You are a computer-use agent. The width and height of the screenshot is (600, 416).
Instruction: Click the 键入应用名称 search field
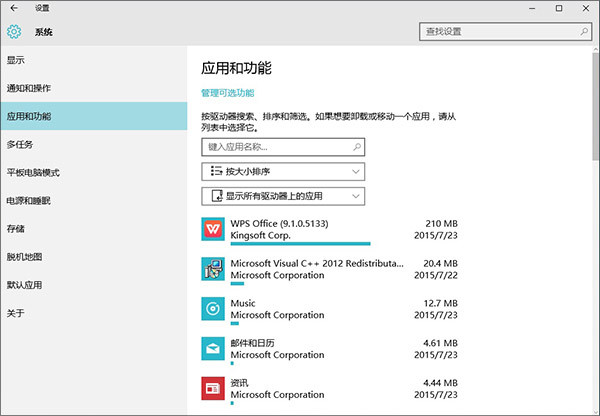(283, 147)
